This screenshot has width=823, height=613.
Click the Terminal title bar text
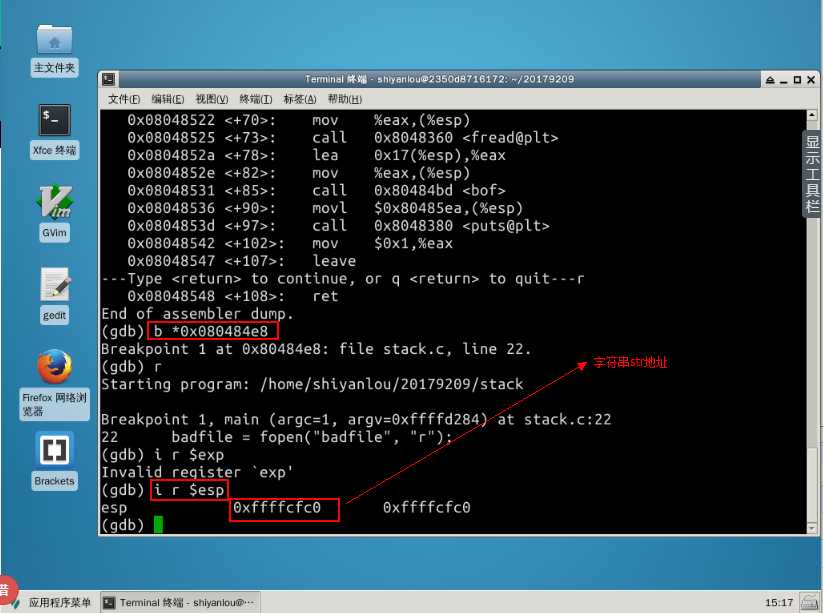[x=439, y=79]
